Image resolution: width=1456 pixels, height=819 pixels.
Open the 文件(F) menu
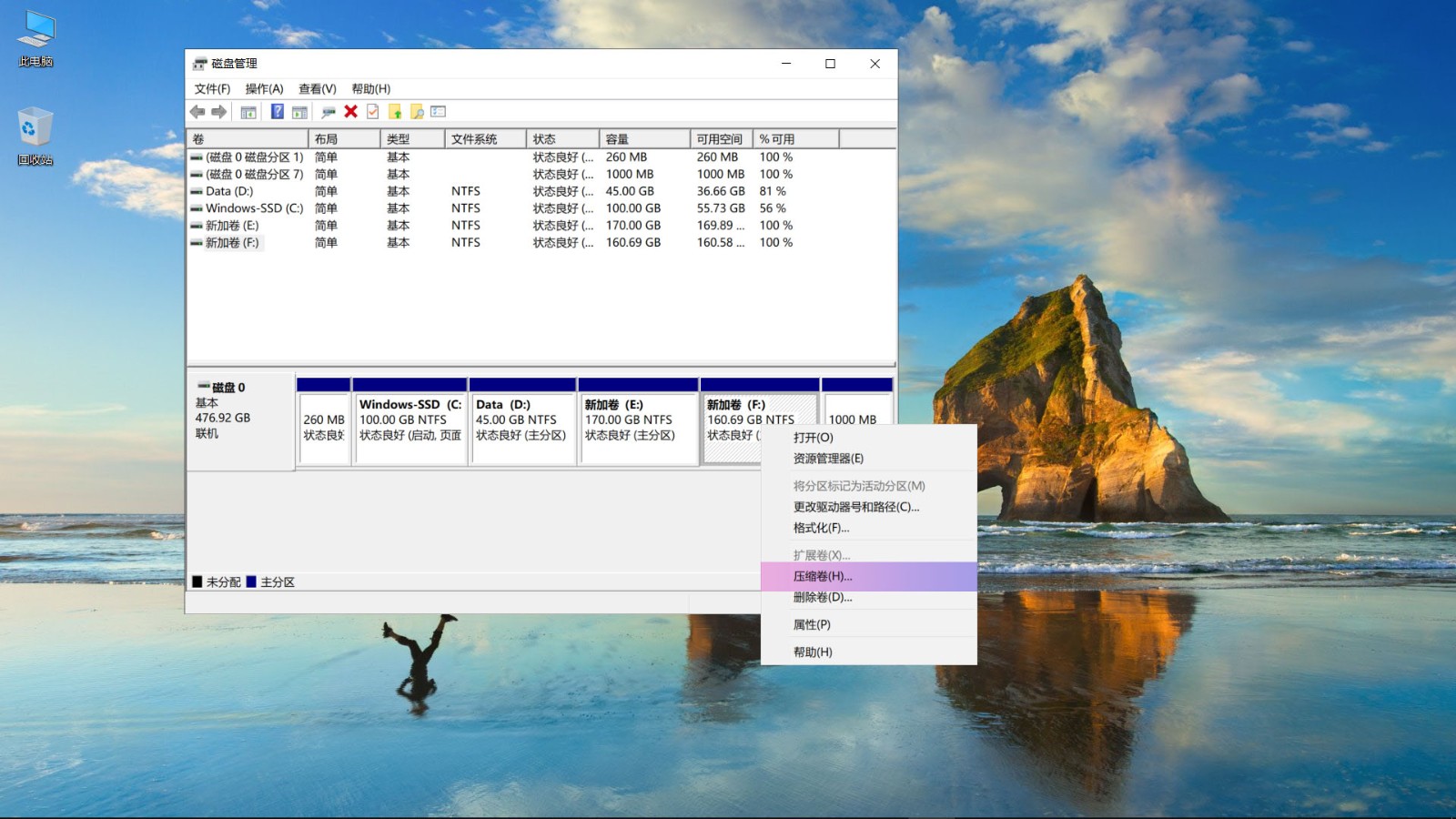coord(212,89)
